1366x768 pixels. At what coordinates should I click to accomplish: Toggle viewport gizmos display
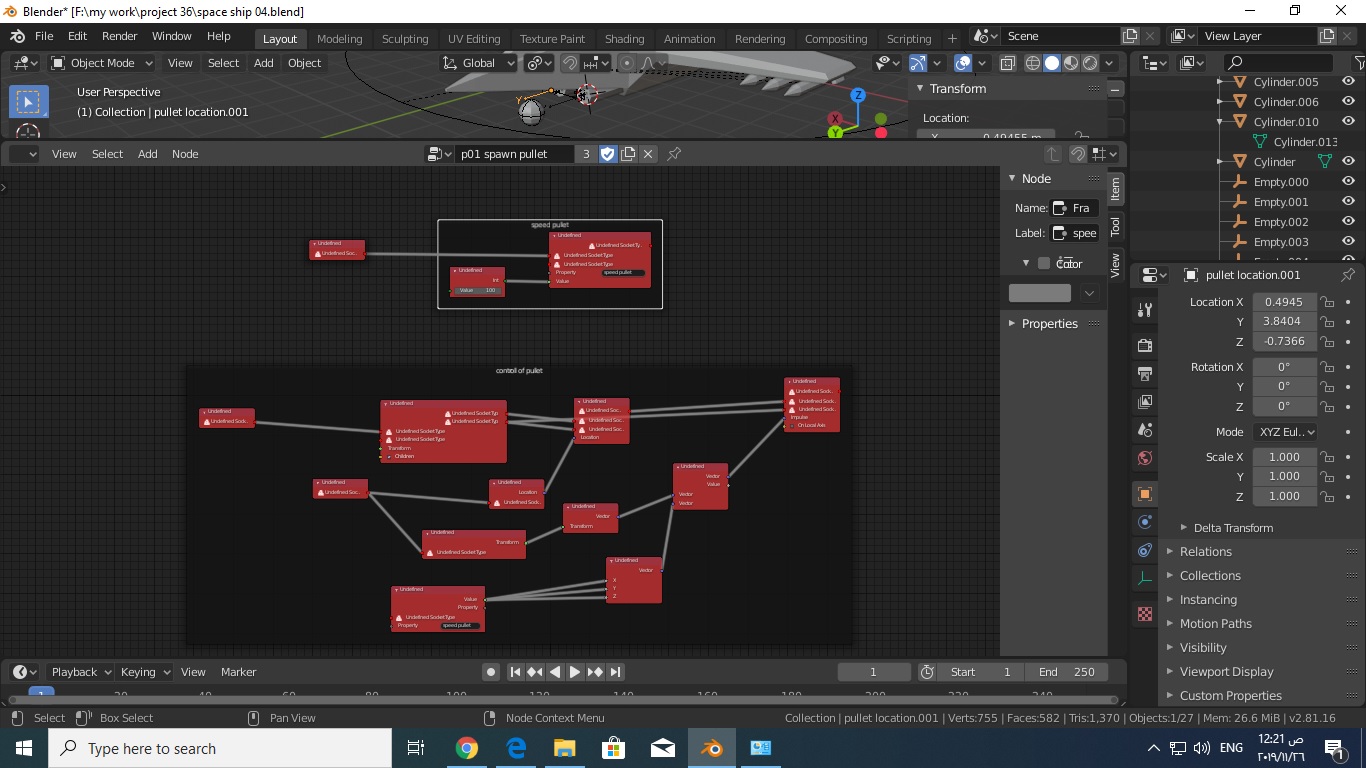coord(917,63)
